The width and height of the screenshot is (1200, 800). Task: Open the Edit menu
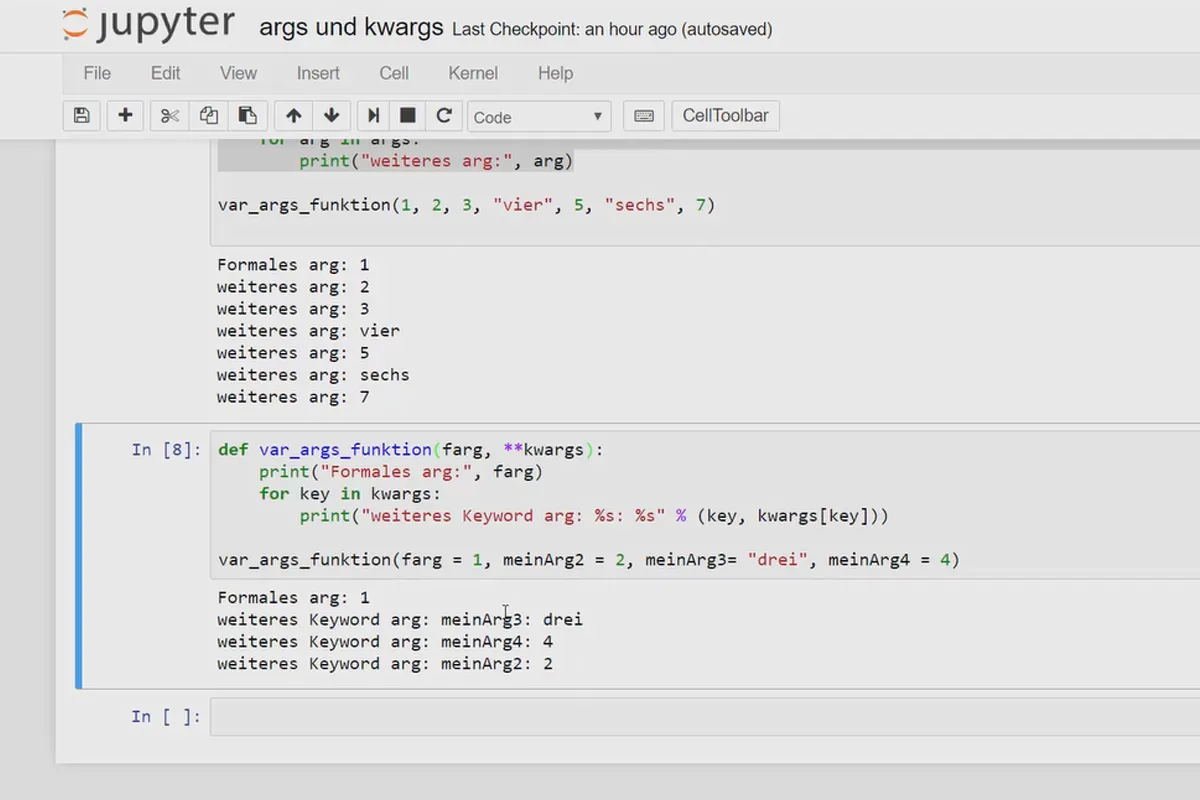(165, 73)
